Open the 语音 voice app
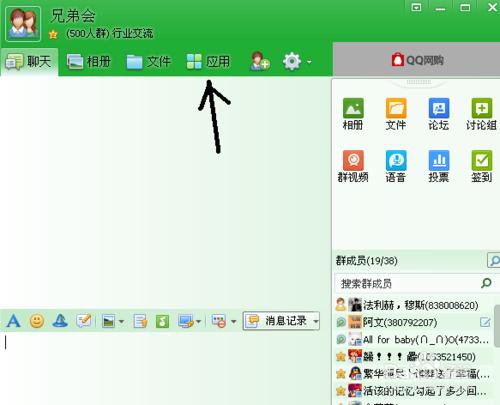Screen dimensions: 500x405 [x=396, y=166]
